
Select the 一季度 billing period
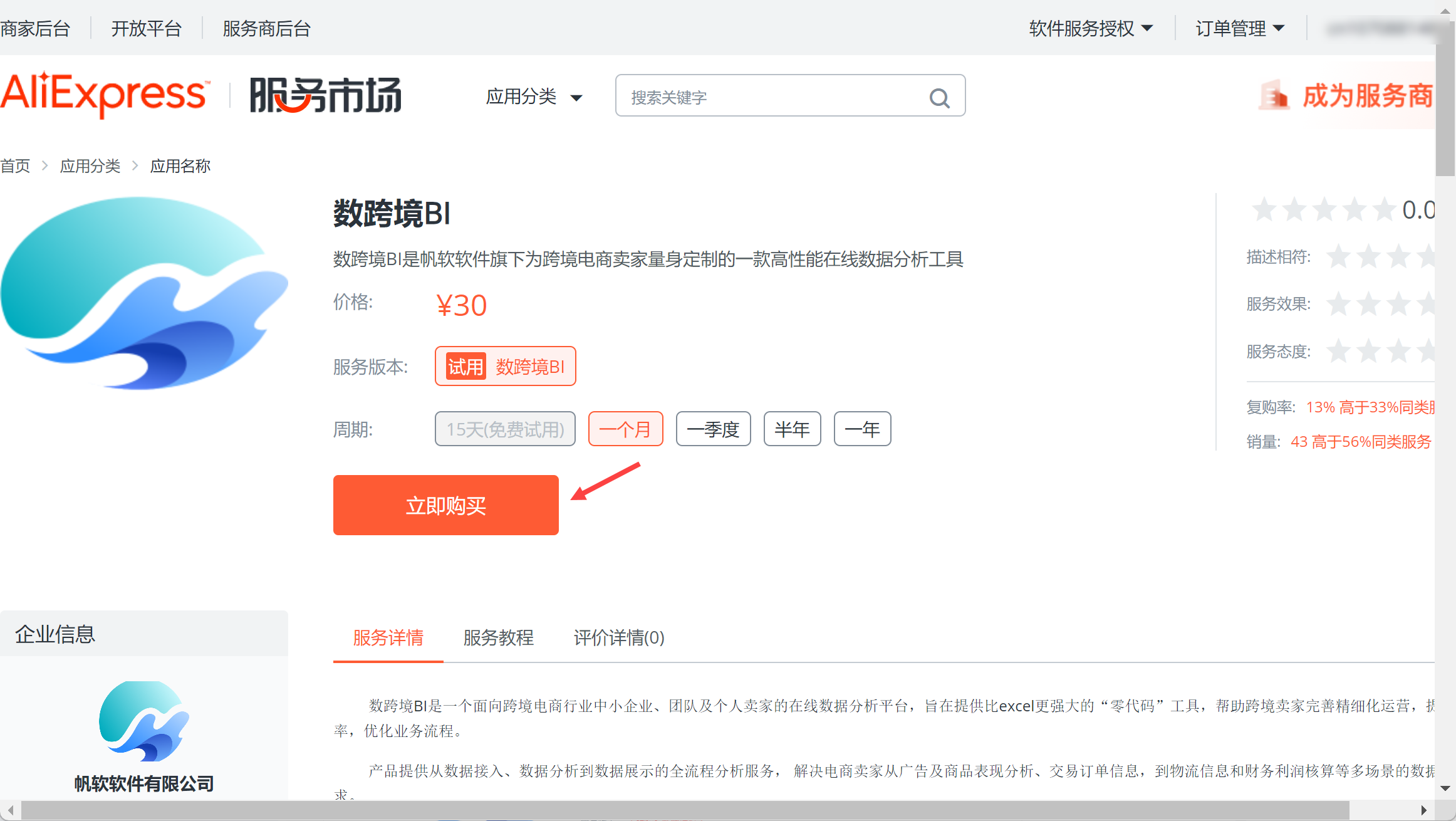pyautogui.click(x=713, y=429)
